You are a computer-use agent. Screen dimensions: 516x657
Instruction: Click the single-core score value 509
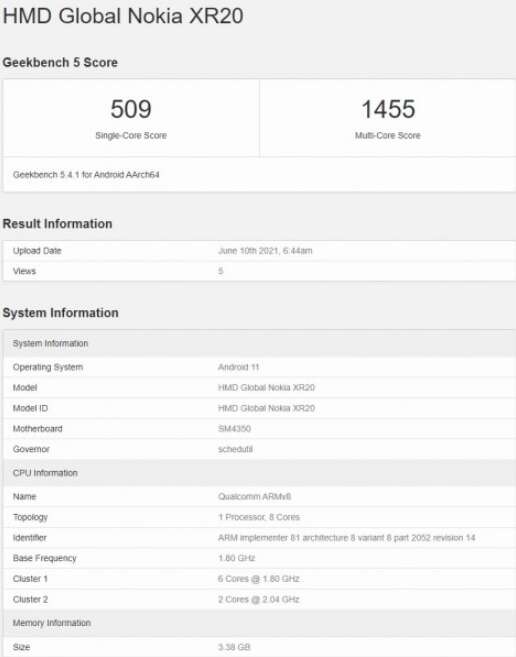pos(131,109)
